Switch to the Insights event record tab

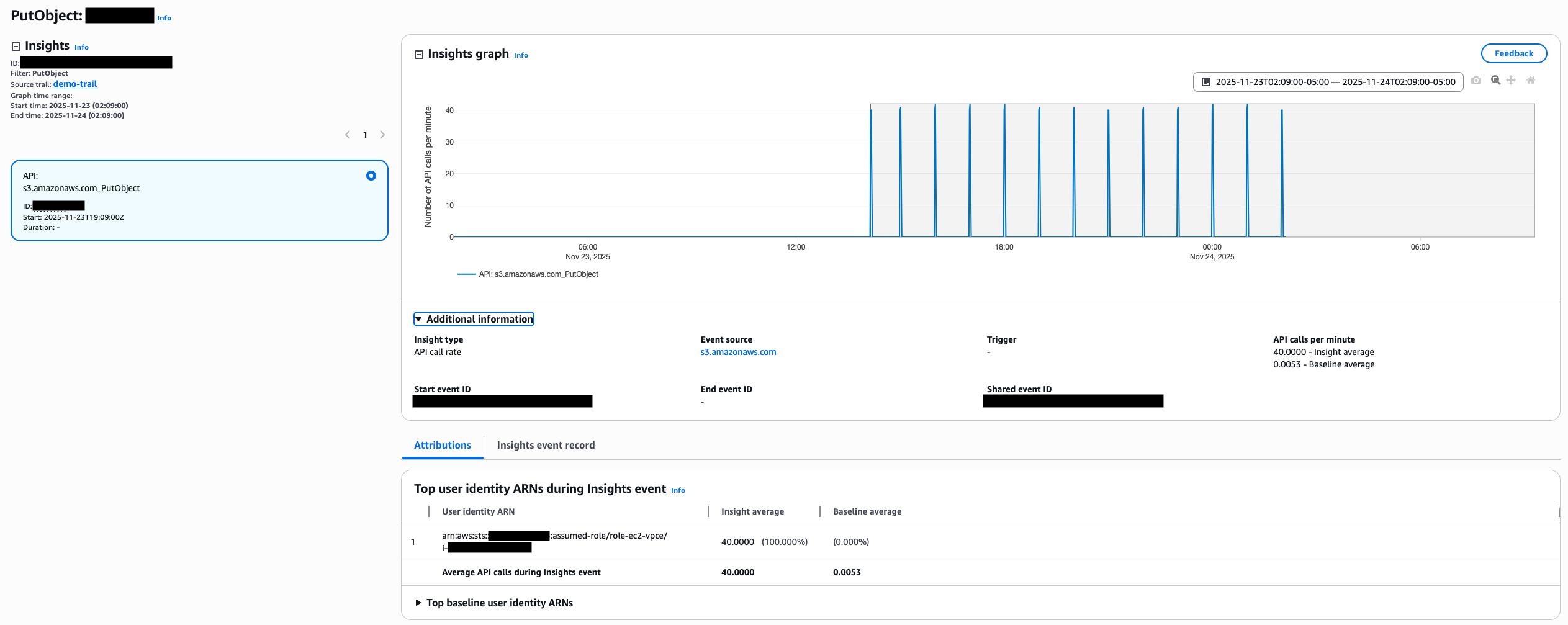[546, 445]
